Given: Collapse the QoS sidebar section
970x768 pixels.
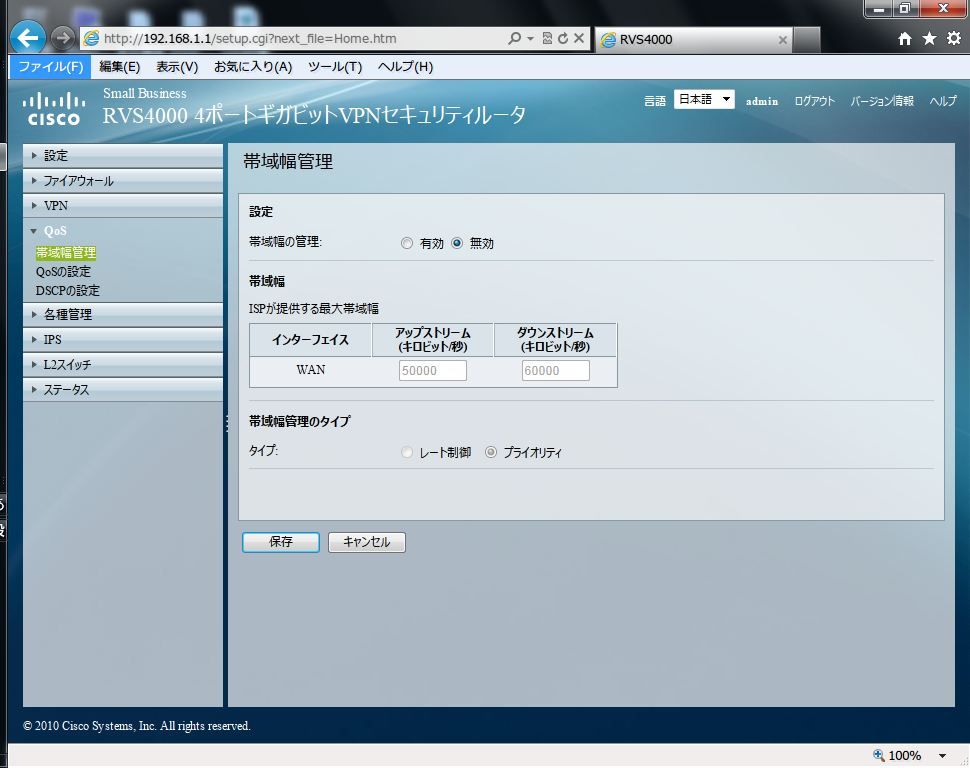Looking at the screenshot, I should [122, 231].
